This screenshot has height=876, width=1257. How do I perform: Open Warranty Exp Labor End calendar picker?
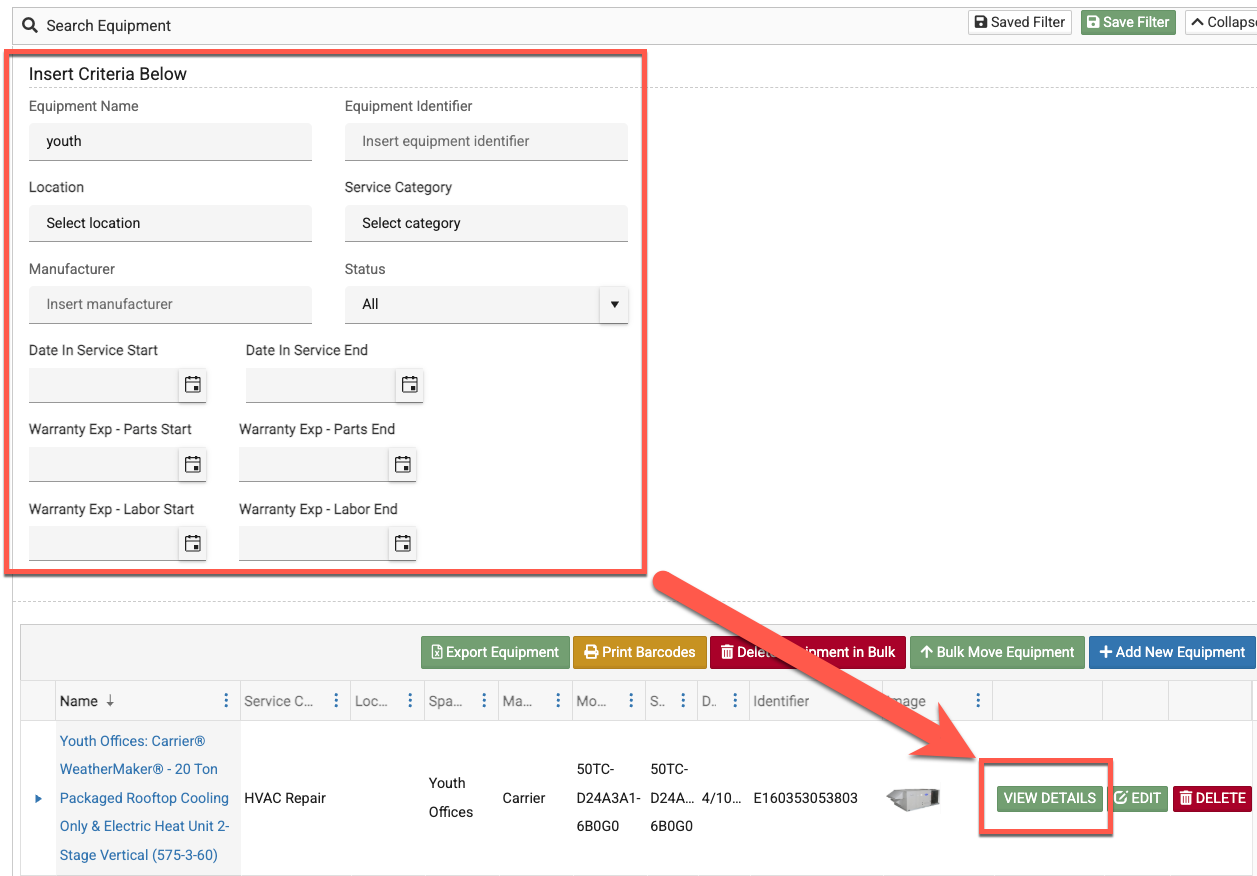402,544
